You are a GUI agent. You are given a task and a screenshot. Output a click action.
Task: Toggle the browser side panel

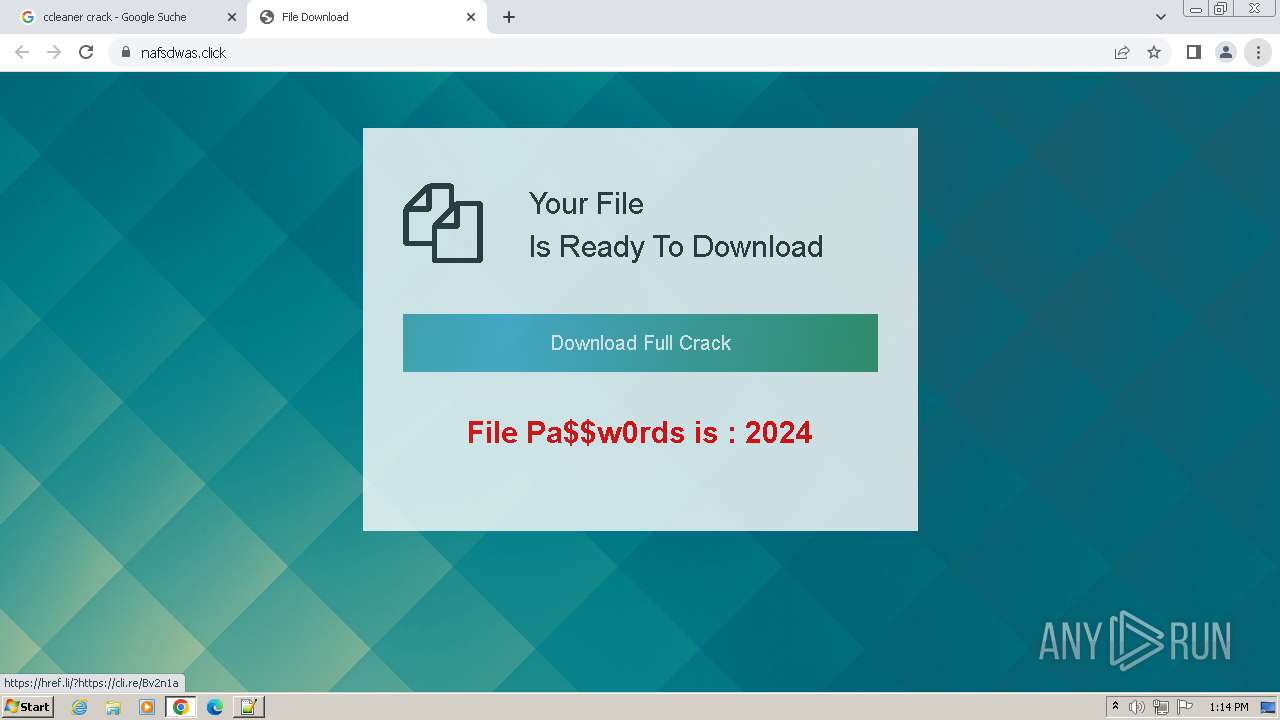(1193, 52)
